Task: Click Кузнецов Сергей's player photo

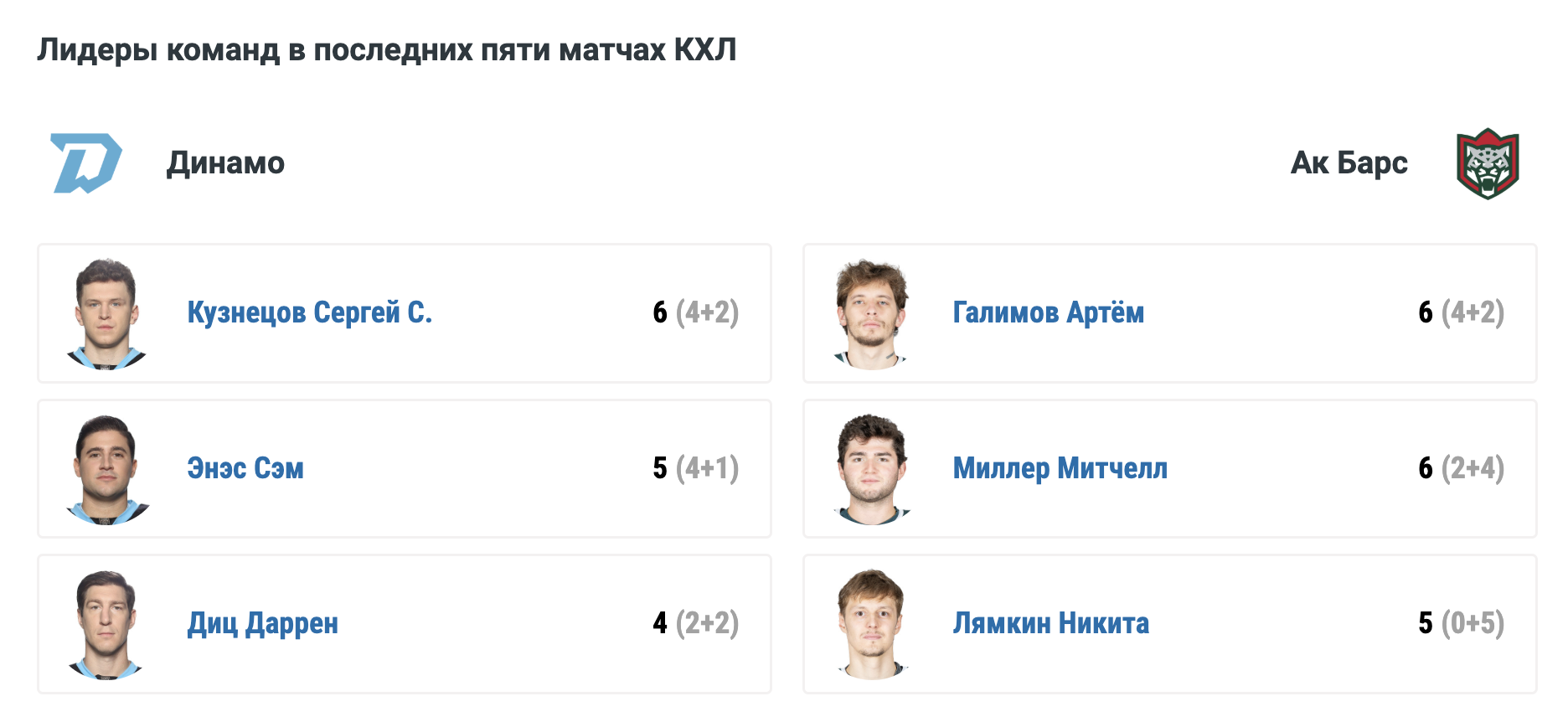Action: coord(106,313)
